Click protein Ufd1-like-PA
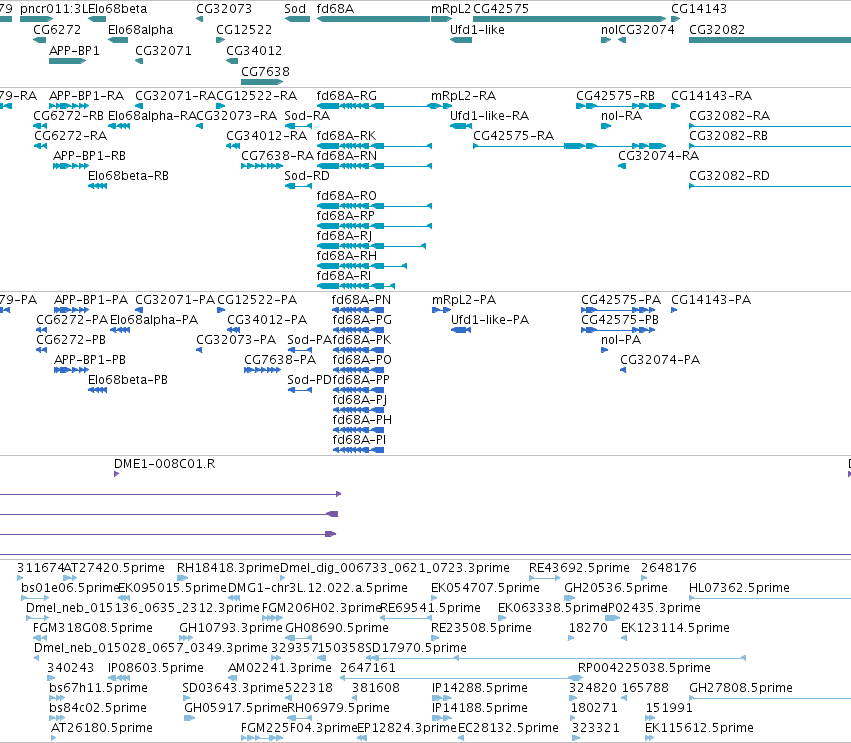The image size is (851, 743). (x=490, y=320)
